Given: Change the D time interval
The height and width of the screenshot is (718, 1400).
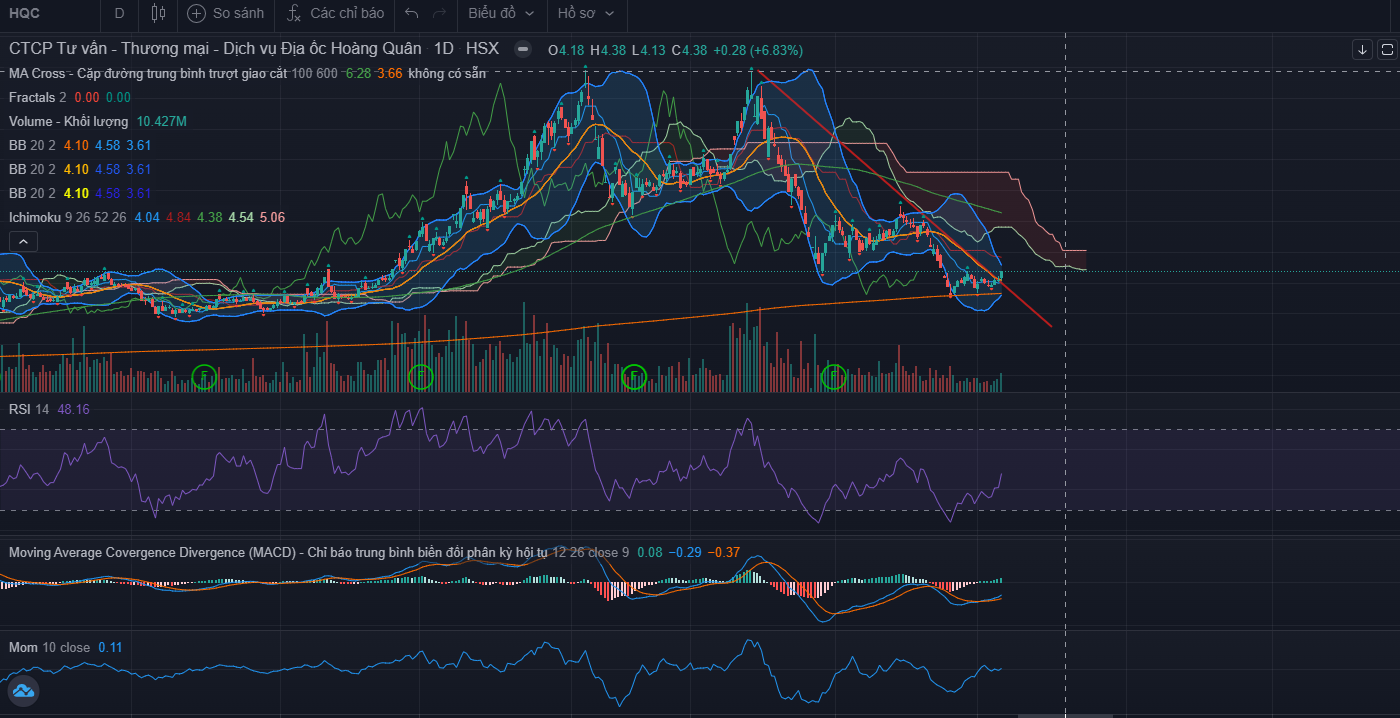Looking at the screenshot, I should [x=120, y=13].
